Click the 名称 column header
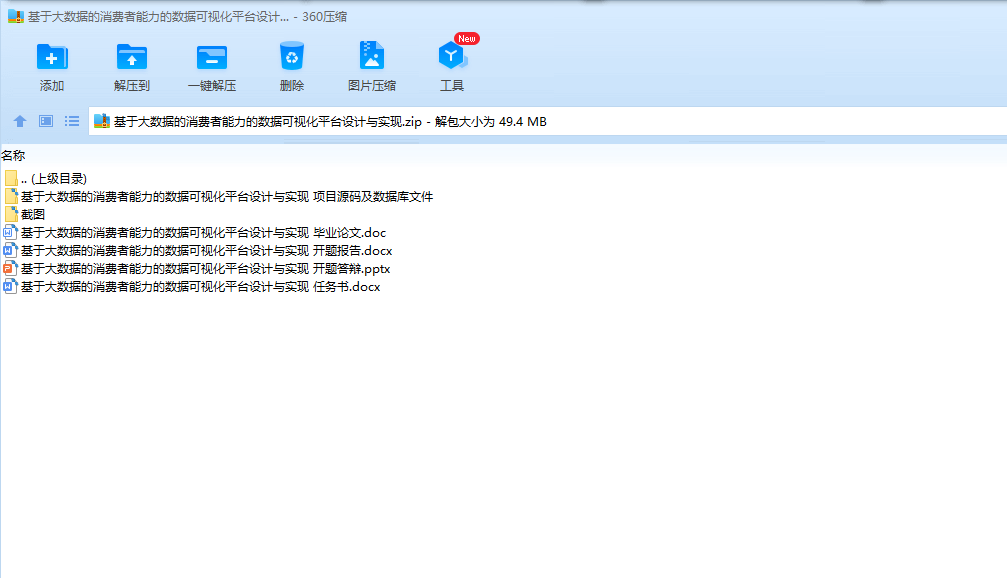 13,155
